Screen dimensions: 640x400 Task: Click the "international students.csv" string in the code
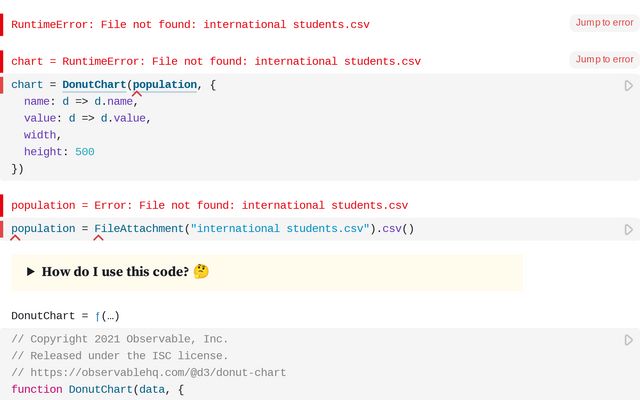point(280,229)
